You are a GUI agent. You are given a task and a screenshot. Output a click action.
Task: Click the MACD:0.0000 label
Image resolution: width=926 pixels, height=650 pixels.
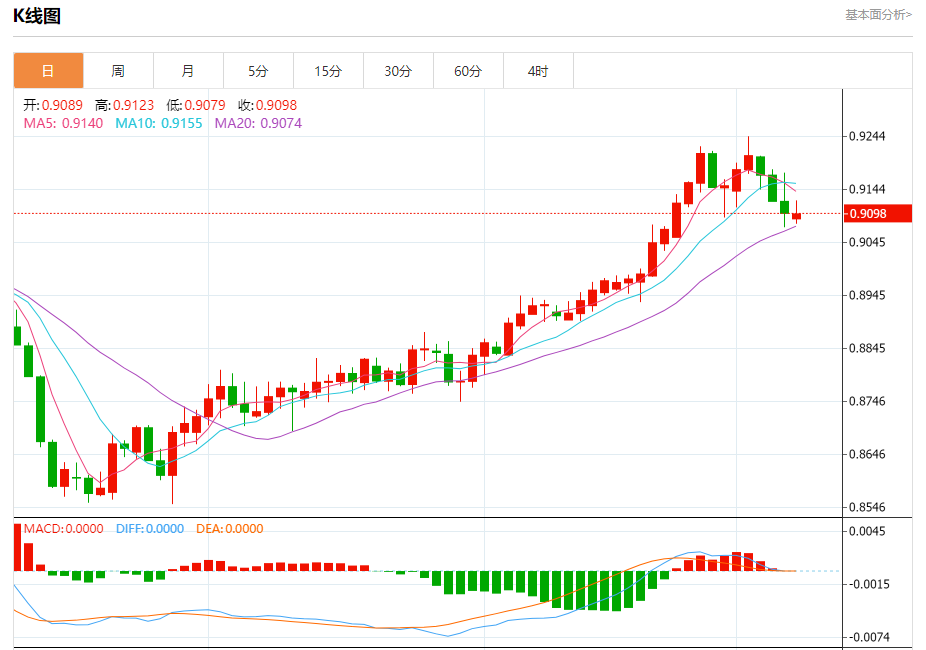pyautogui.click(x=63, y=528)
